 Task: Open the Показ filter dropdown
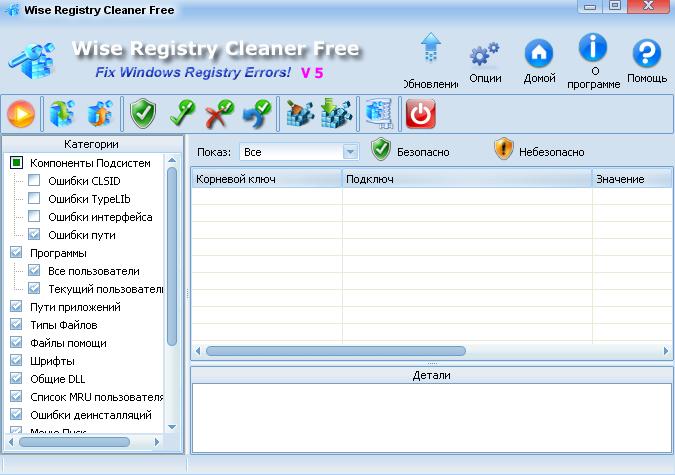point(298,152)
